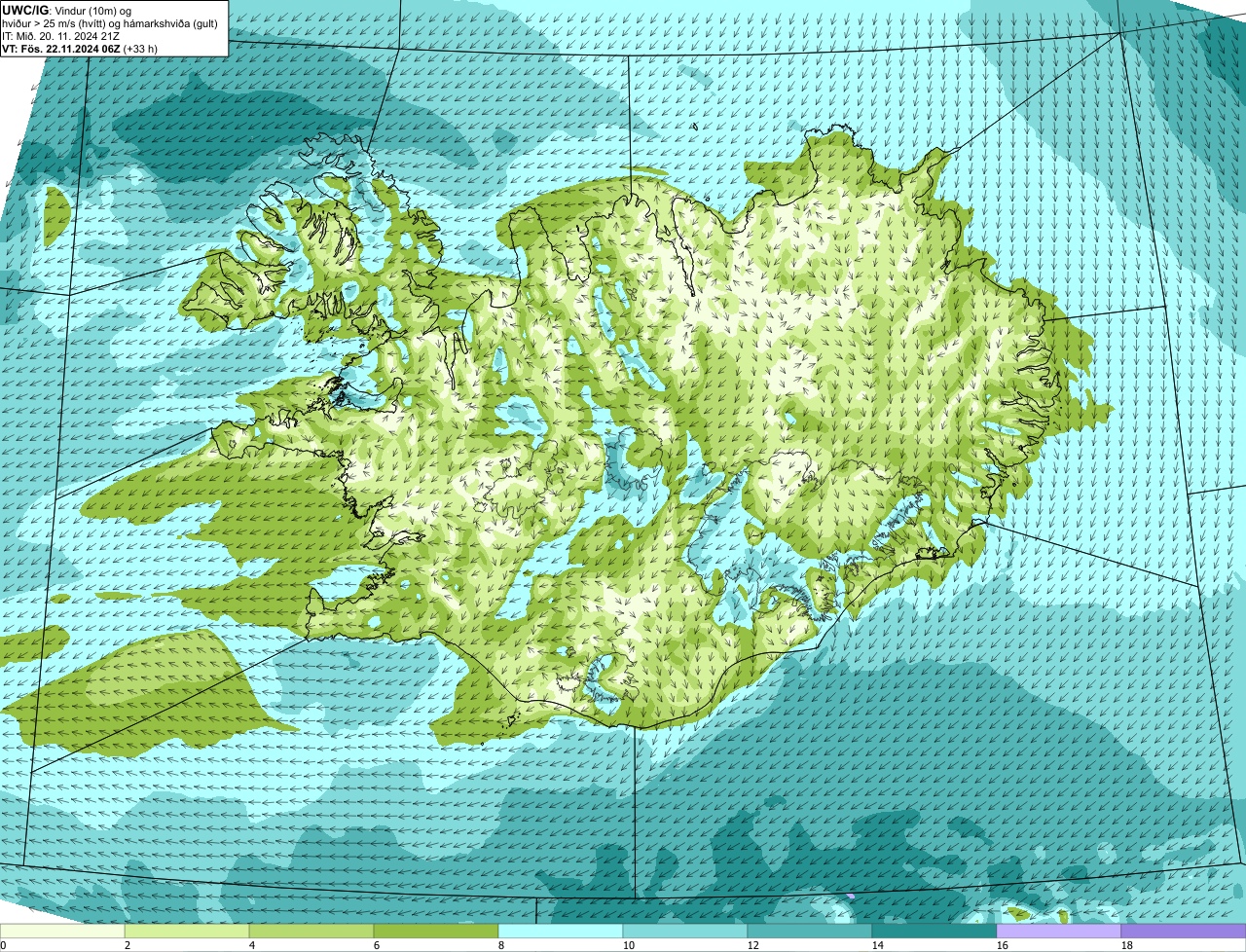Click the legend scale label "16"
The image size is (1246, 952).
pos(1003,945)
